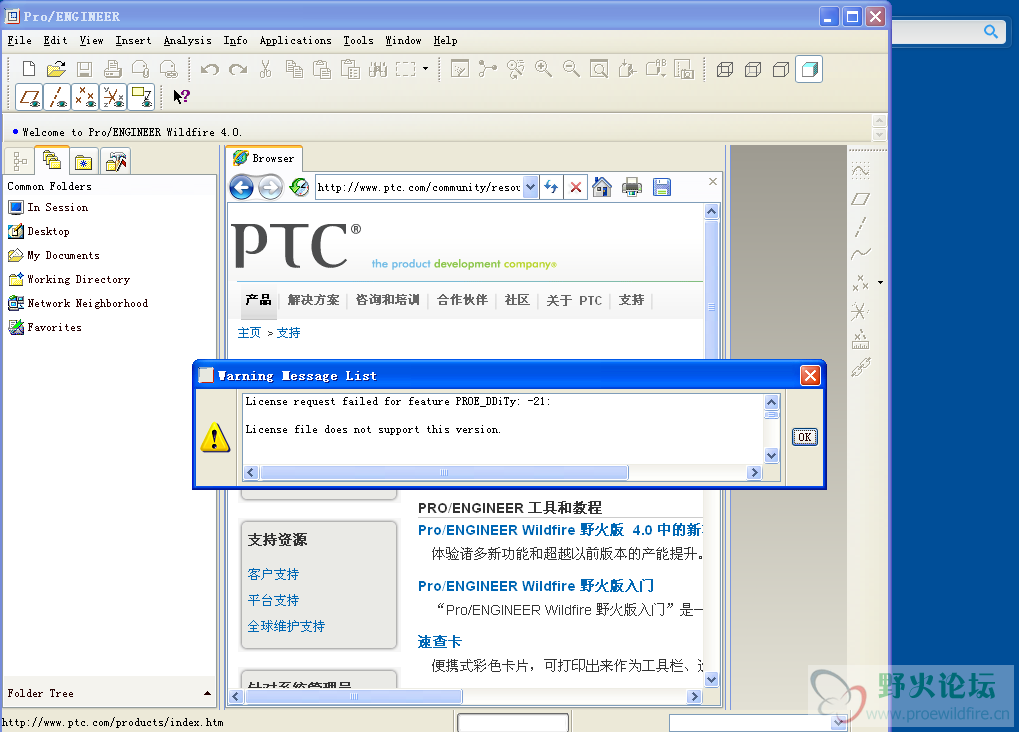Open an existing file via folder icon
This screenshot has width=1019, height=732.
tap(57, 69)
